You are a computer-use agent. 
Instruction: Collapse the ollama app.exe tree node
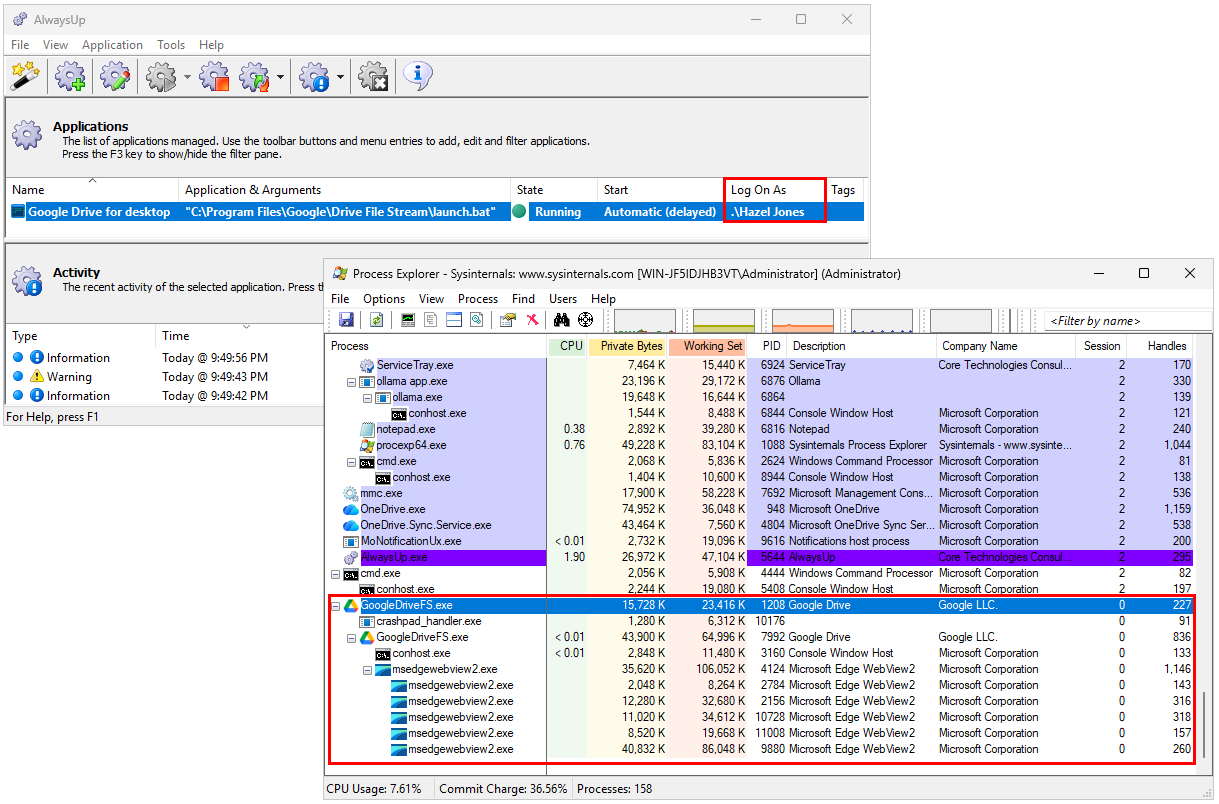[x=351, y=382]
